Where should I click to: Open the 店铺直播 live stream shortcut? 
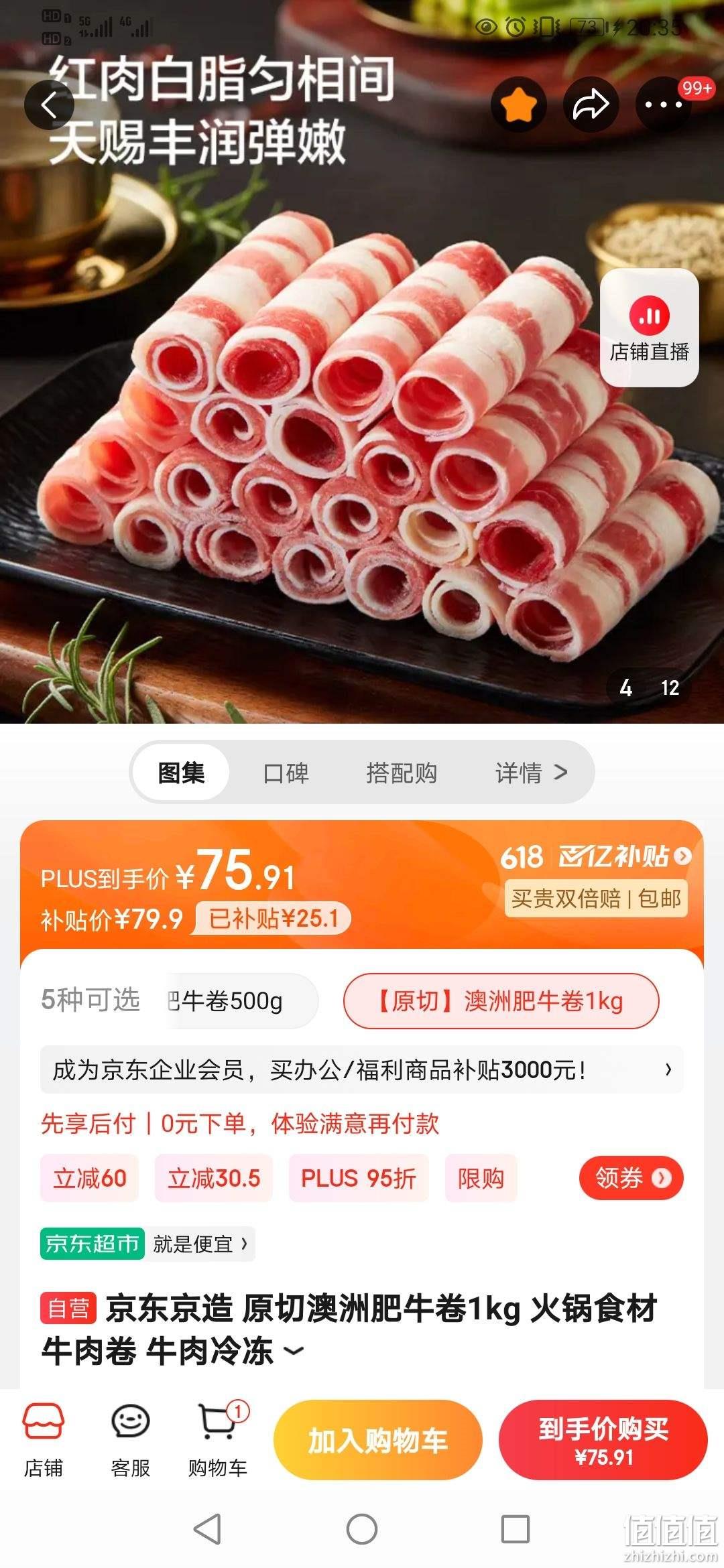click(649, 328)
